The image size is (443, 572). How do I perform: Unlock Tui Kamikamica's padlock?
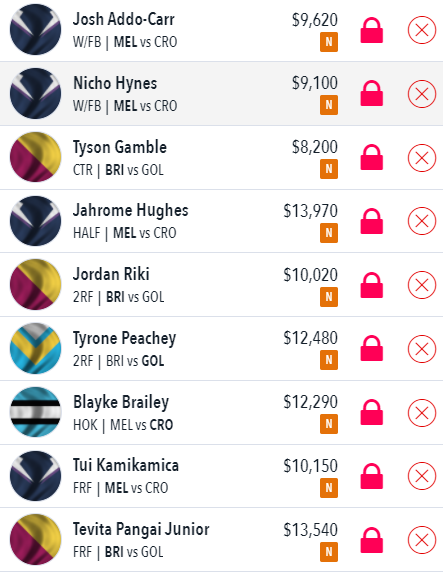[371, 476]
